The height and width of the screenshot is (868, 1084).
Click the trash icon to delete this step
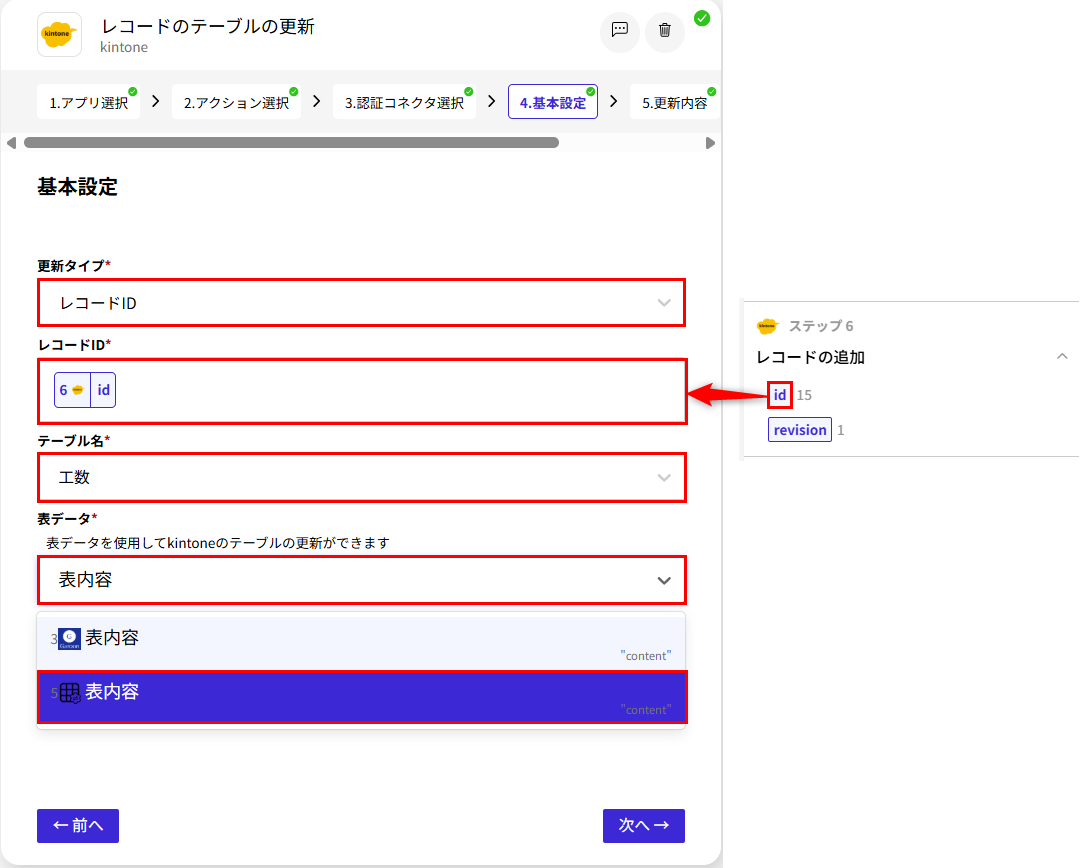[x=664, y=32]
